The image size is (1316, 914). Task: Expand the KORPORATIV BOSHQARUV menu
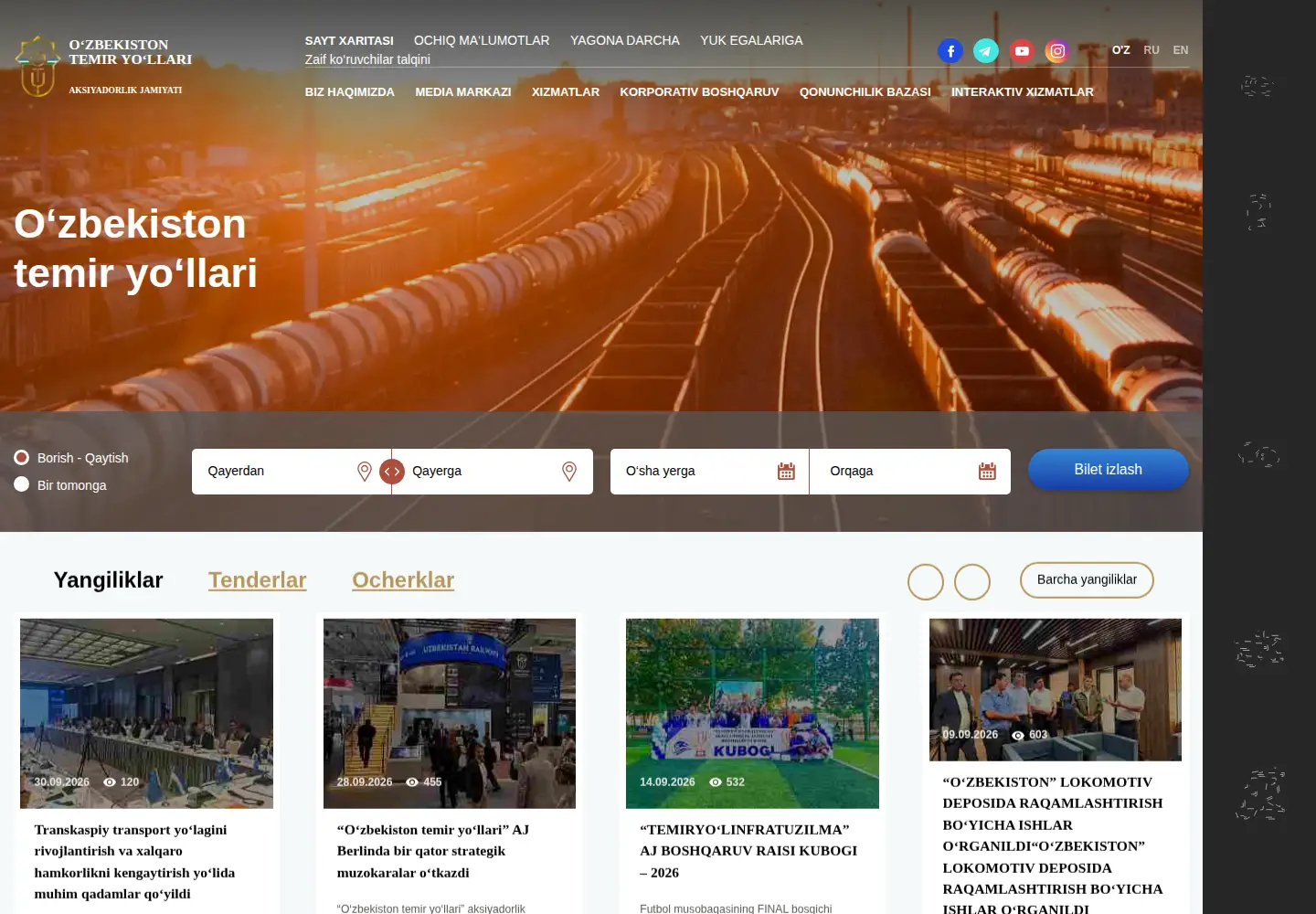pyautogui.click(x=699, y=92)
